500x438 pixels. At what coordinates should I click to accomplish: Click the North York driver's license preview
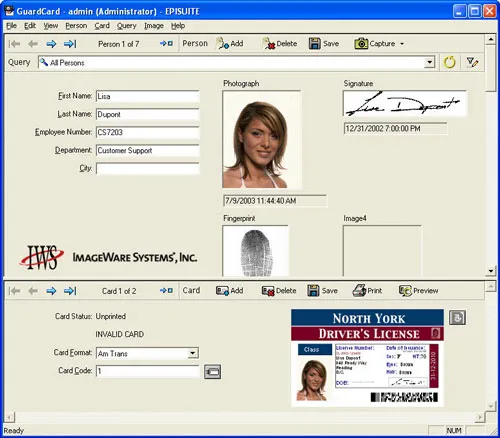[x=367, y=358]
